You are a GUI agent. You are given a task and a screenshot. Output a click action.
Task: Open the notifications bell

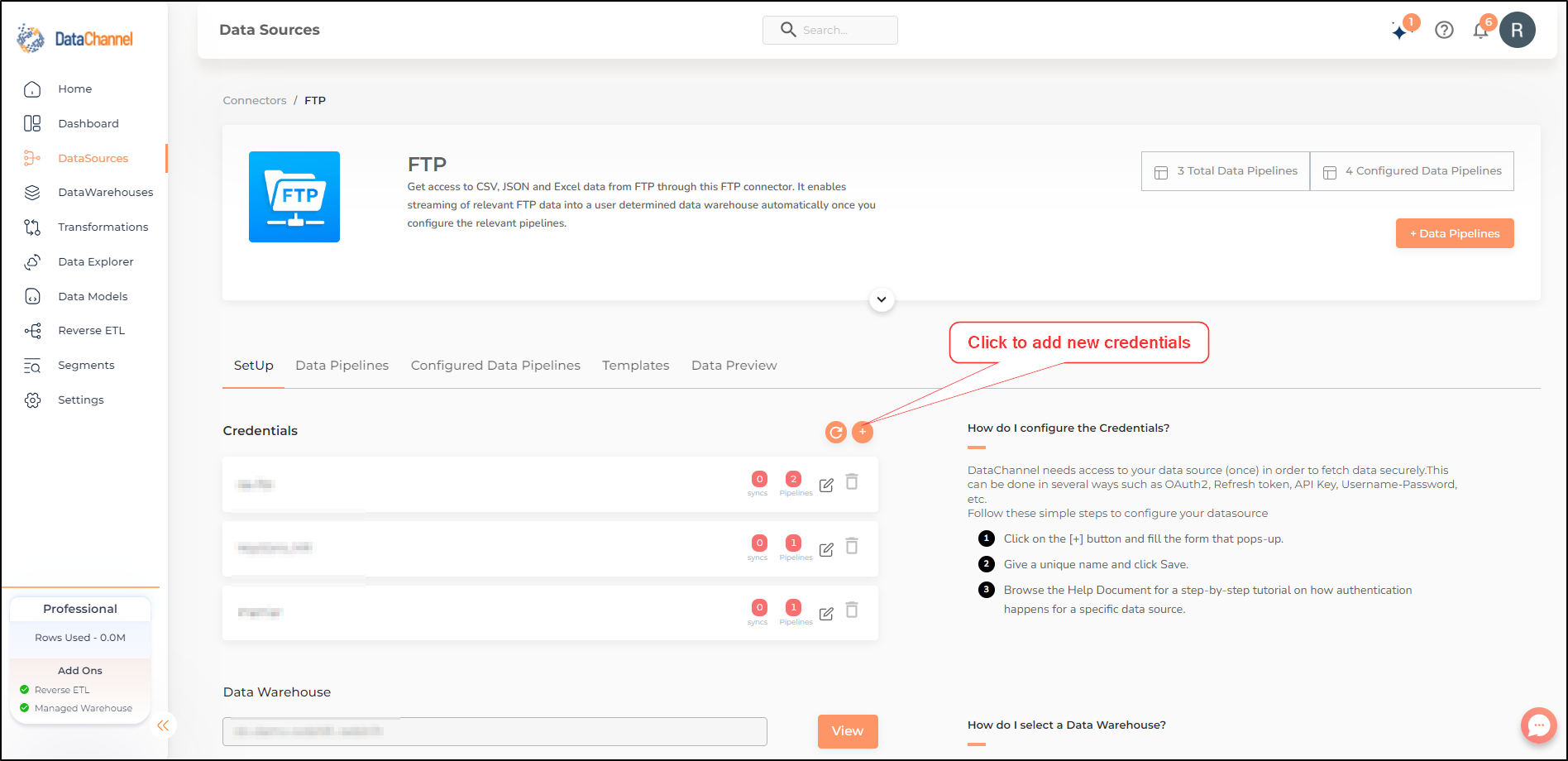click(x=1480, y=31)
